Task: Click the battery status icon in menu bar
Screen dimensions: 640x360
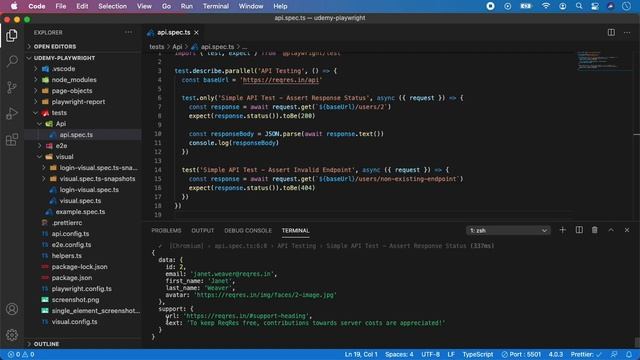Action: pyautogui.click(x=526, y=6)
